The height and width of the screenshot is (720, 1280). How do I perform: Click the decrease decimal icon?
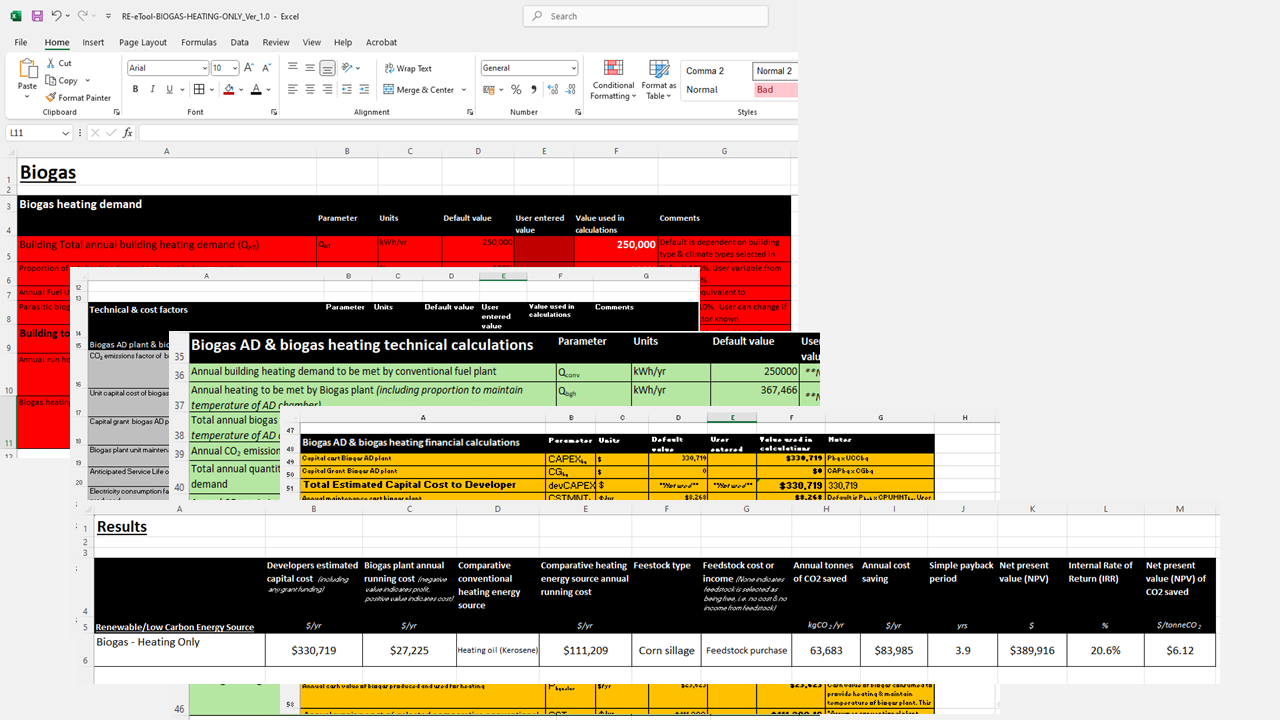coord(568,89)
